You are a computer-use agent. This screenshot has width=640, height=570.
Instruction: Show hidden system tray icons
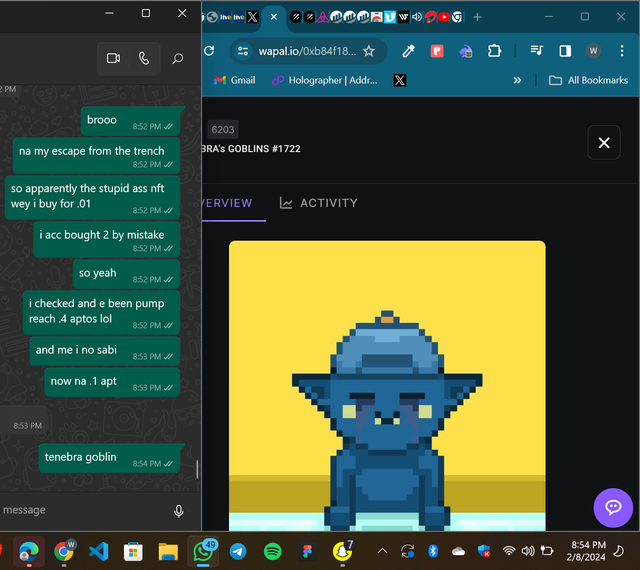coord(382,551)
